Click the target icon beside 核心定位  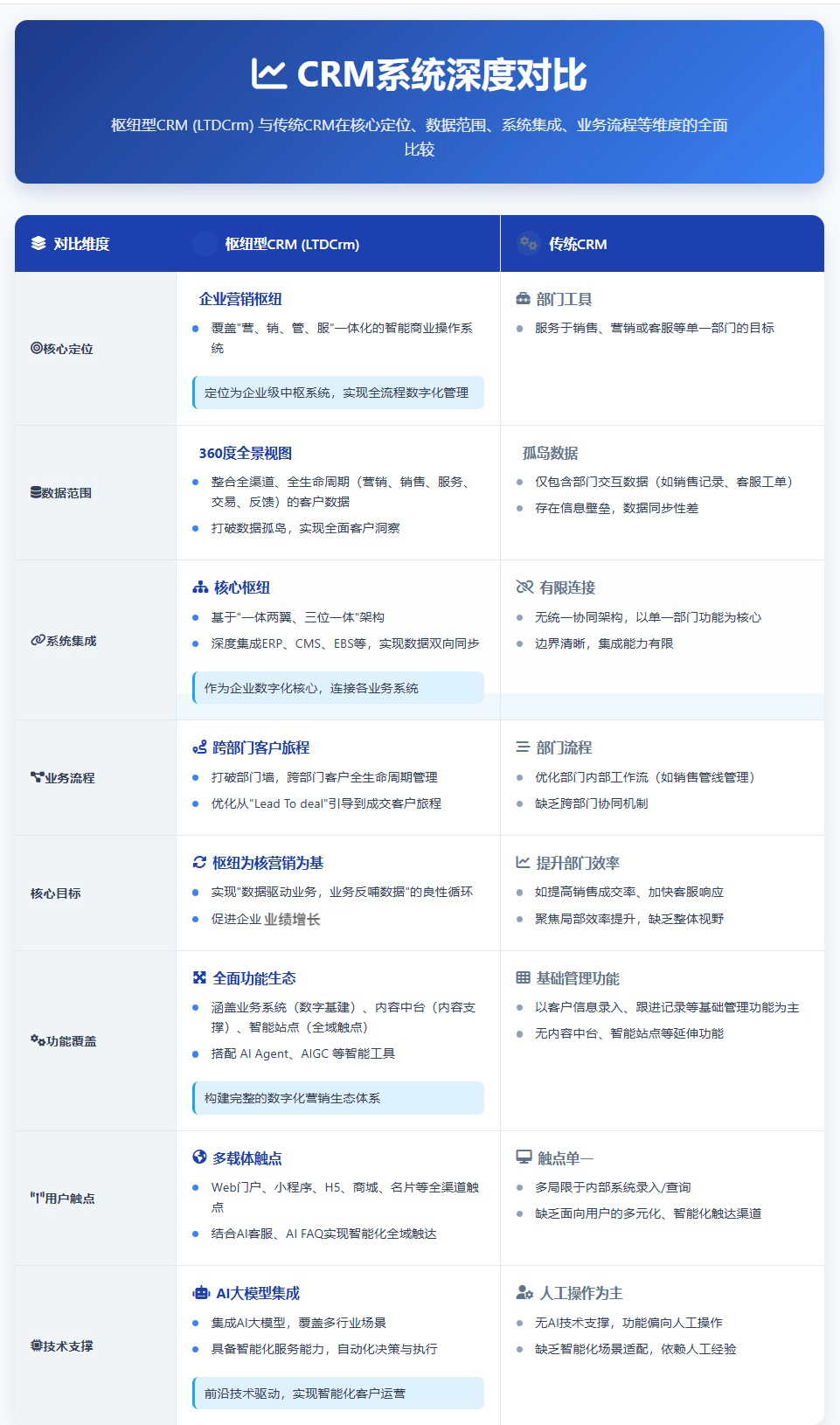coord(37,348)
